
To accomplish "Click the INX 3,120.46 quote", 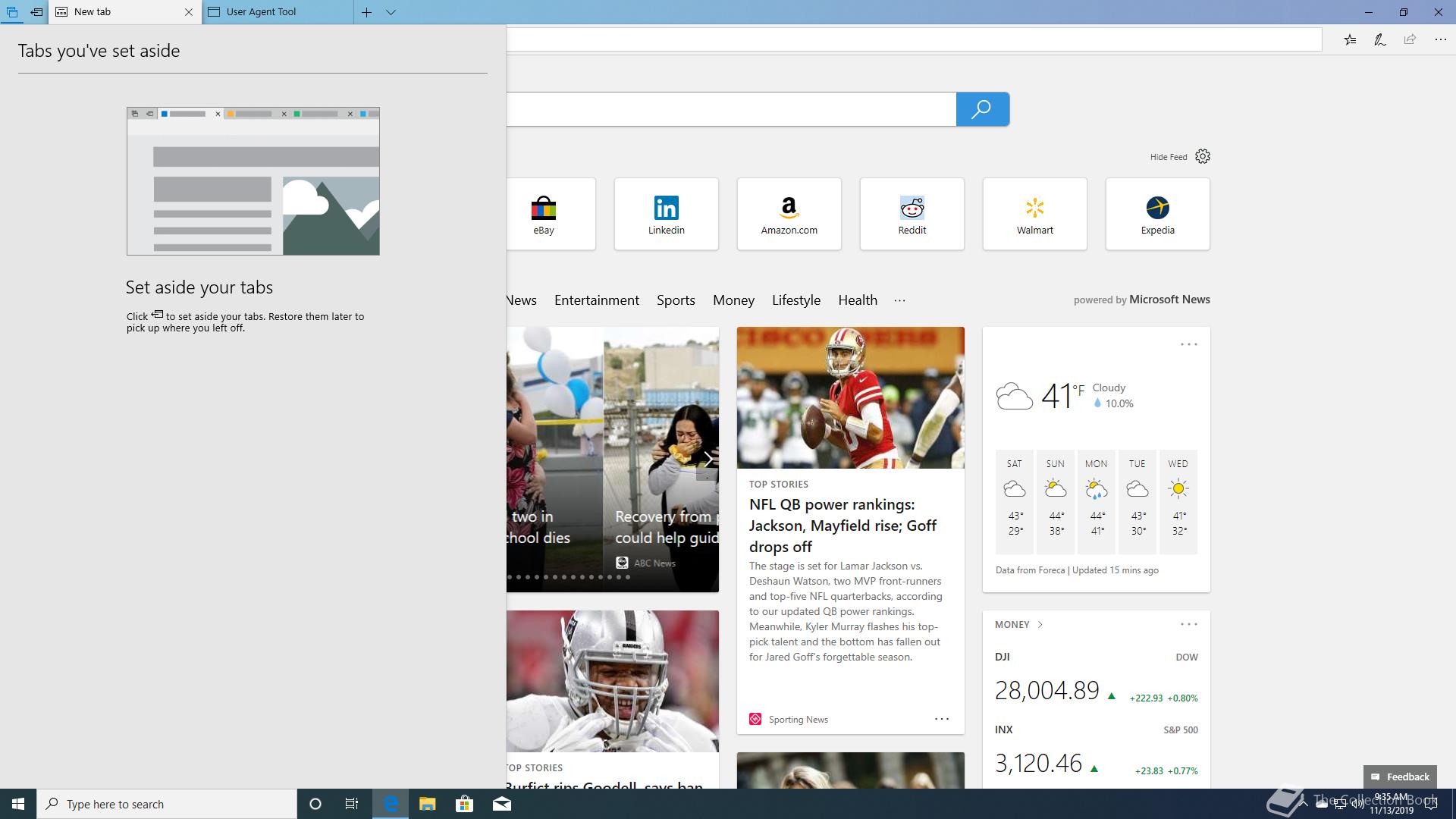I will click(1097, 752).
